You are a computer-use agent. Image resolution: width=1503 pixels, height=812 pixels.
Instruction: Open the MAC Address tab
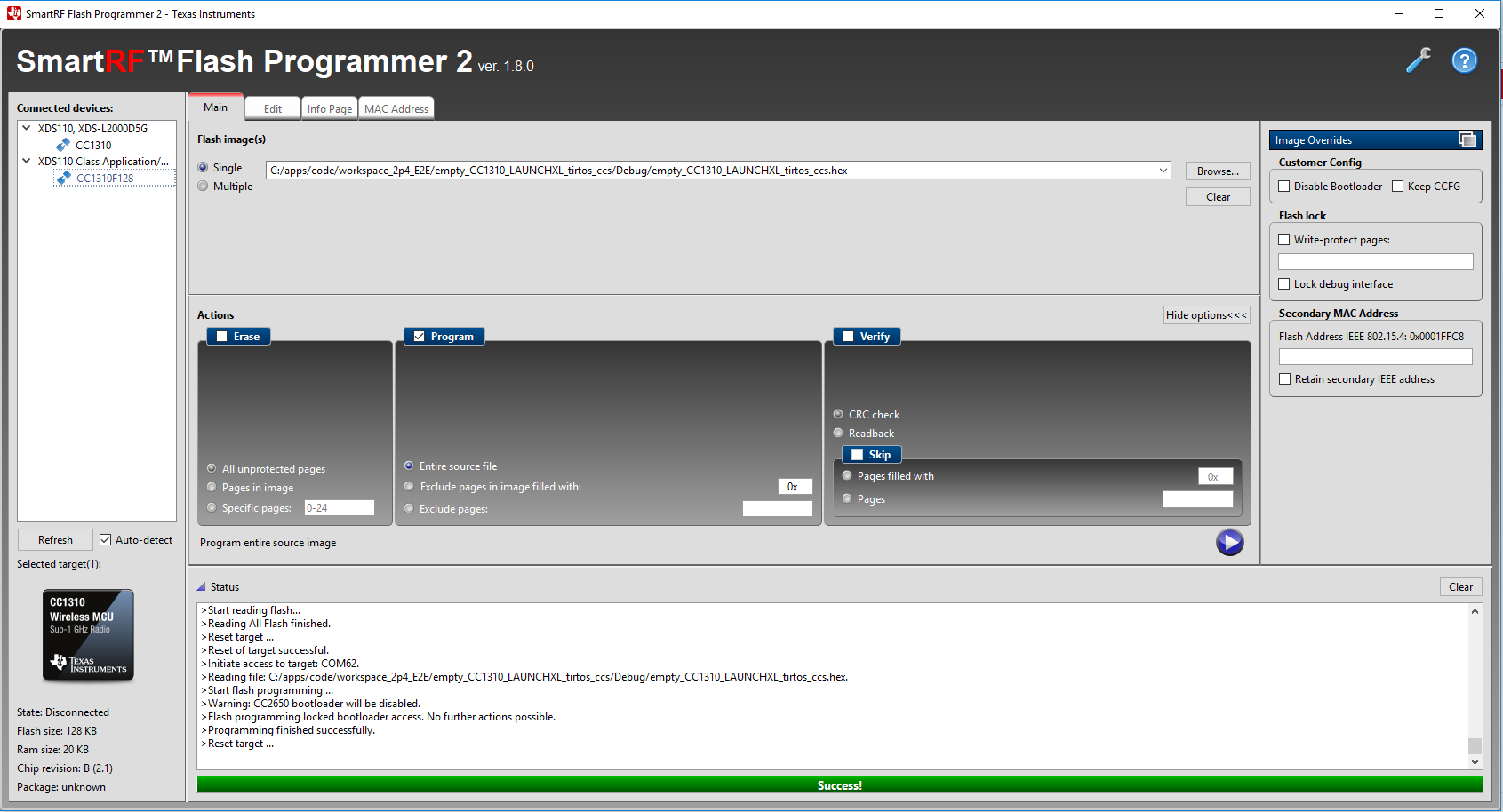coord(396,108)
